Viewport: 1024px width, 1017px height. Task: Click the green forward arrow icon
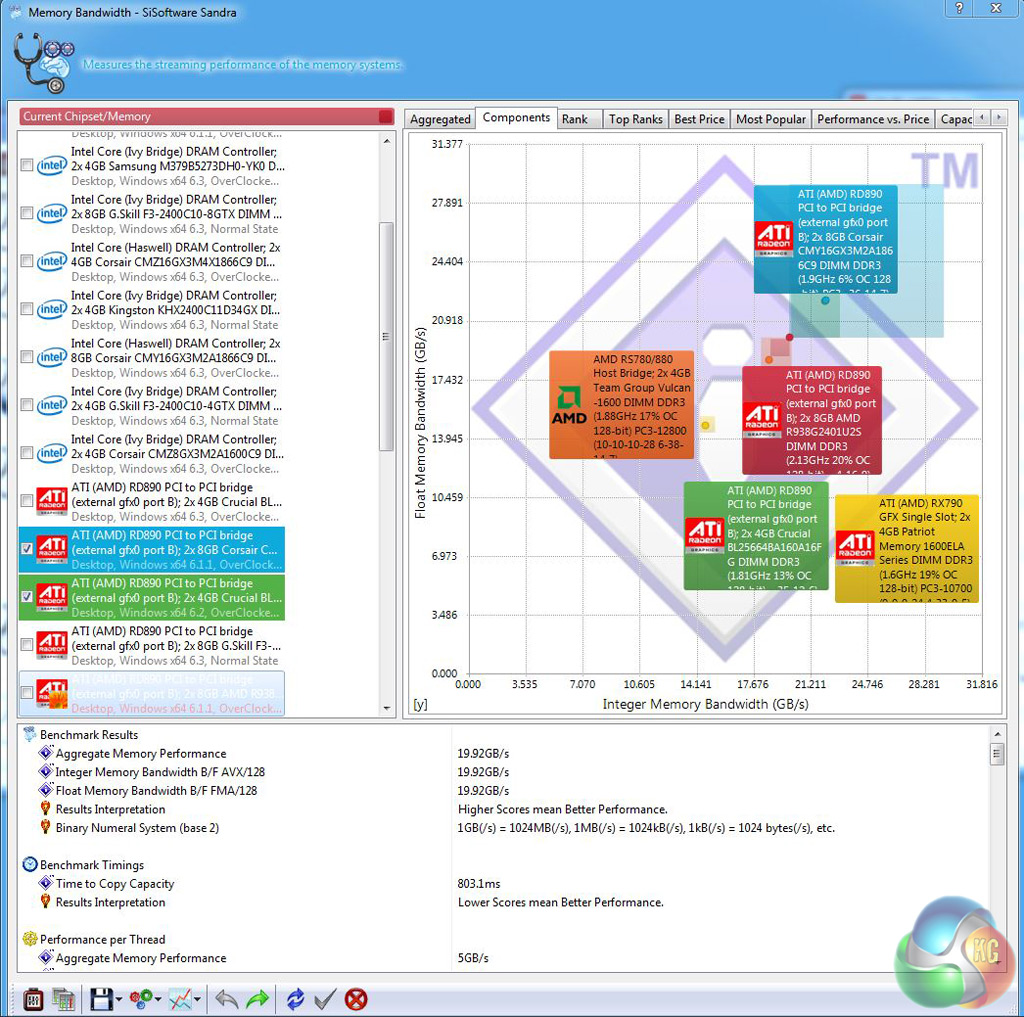[x=258, y=999]
